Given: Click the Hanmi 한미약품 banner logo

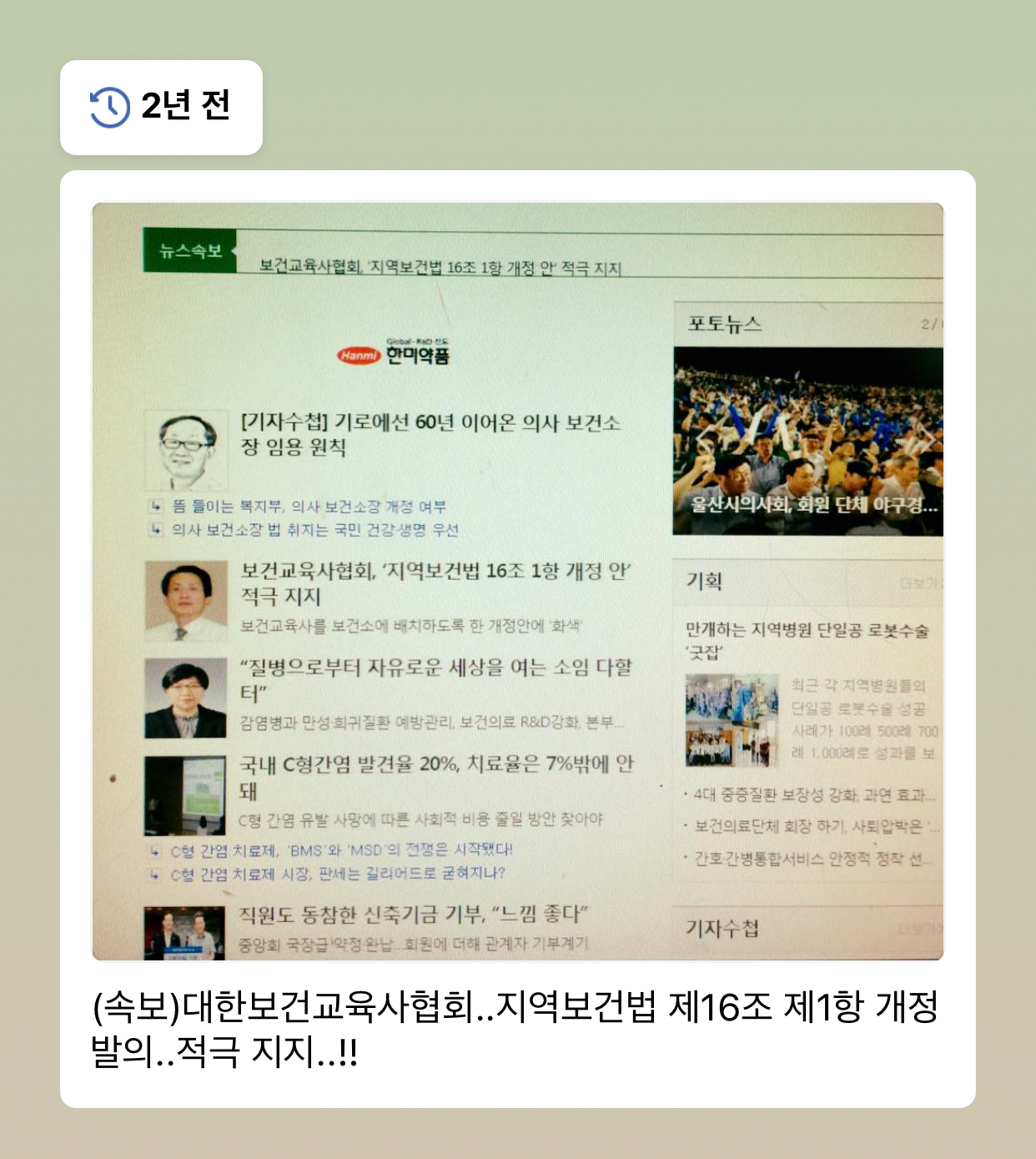Looking at the screenshot, I should click(x=394, y=354).
